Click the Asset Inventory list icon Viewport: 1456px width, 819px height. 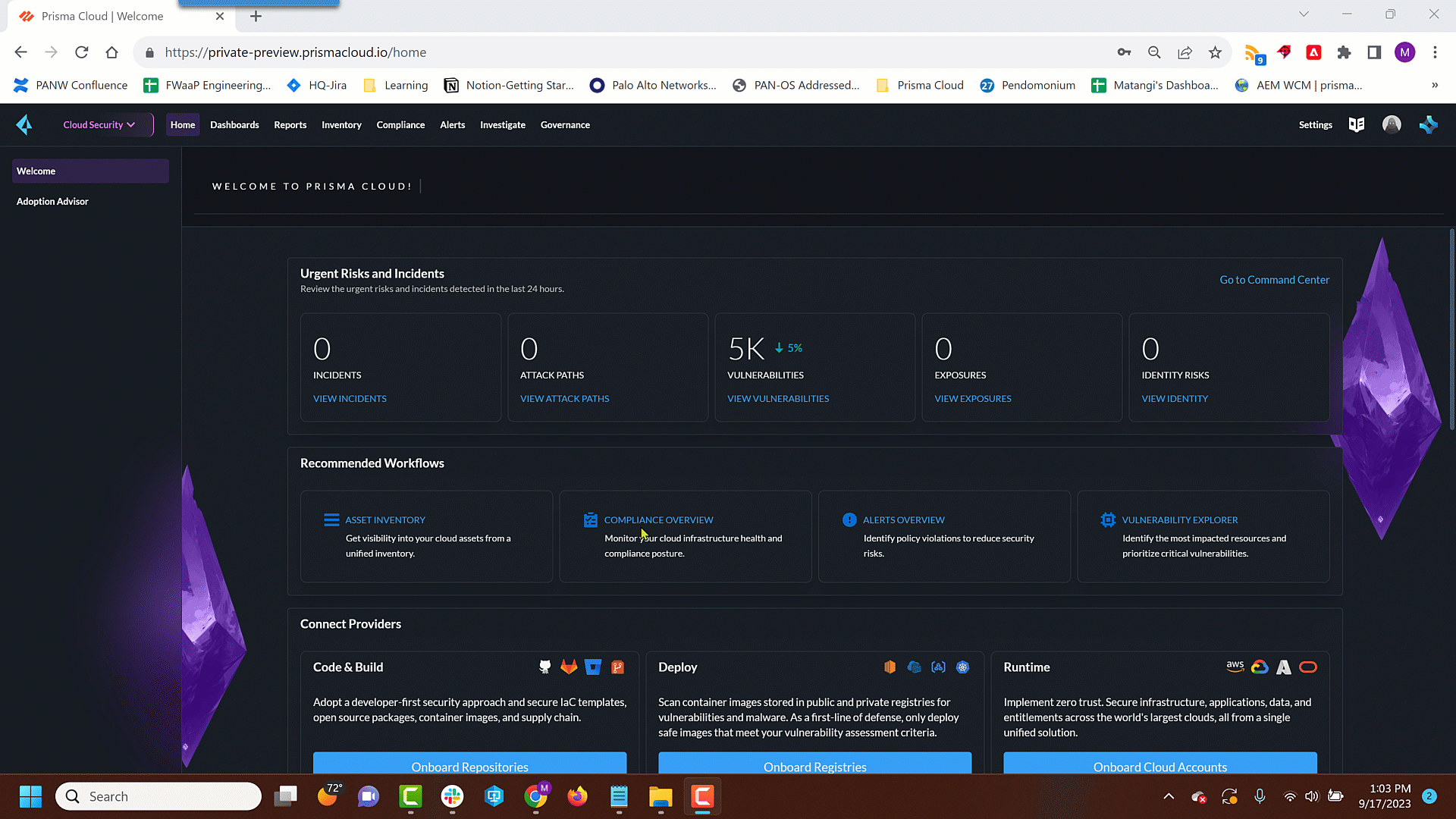coord(331,520)
